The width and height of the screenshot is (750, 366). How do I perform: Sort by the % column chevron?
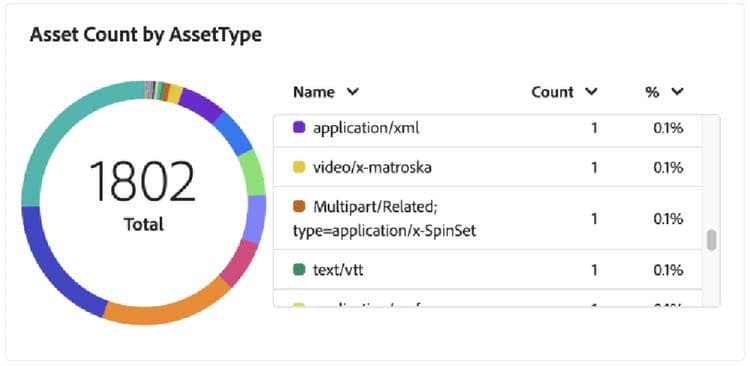pyautogui.click(x=677, y=91)
